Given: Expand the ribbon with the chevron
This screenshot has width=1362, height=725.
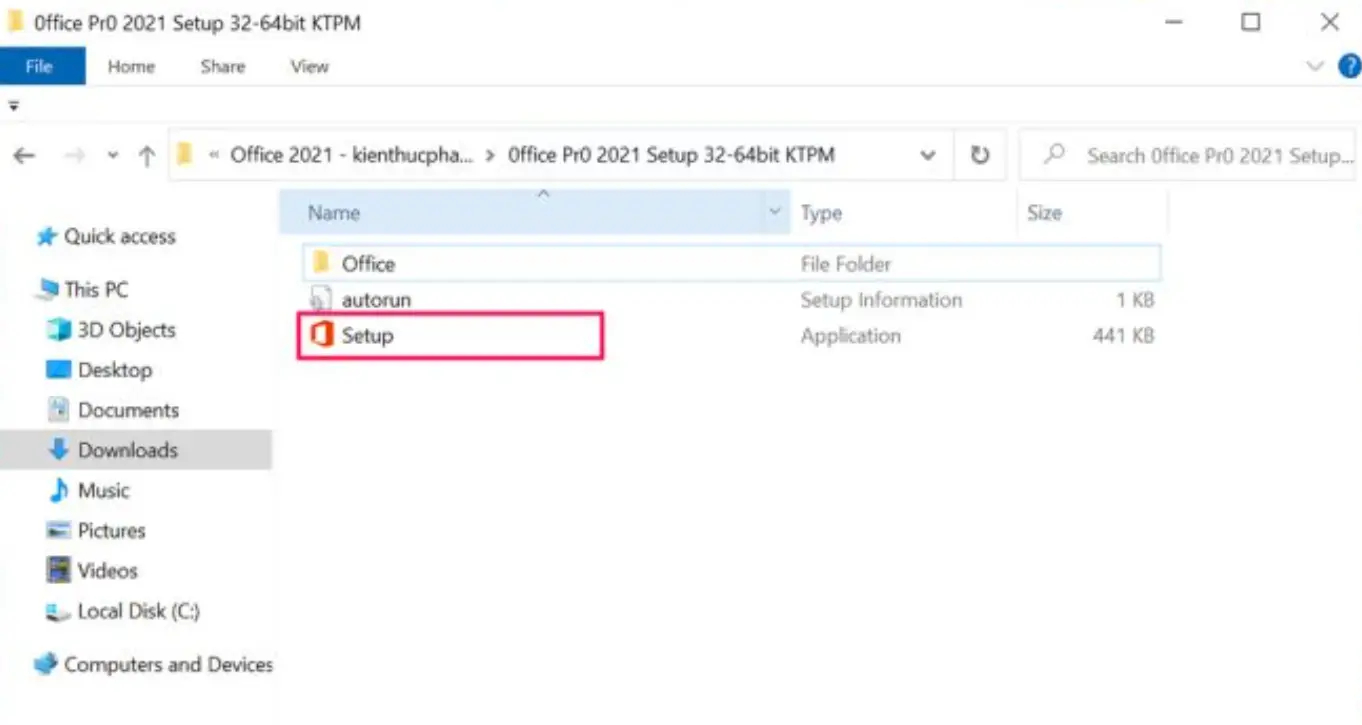Looking at the screenshot, I should click(1316, 66).
